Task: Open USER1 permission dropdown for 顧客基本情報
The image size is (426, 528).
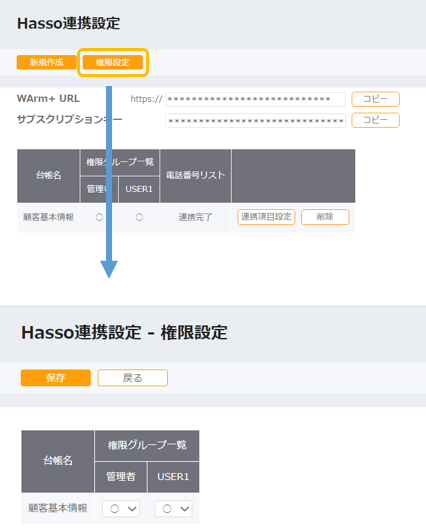Action: (x=173, y=509)
